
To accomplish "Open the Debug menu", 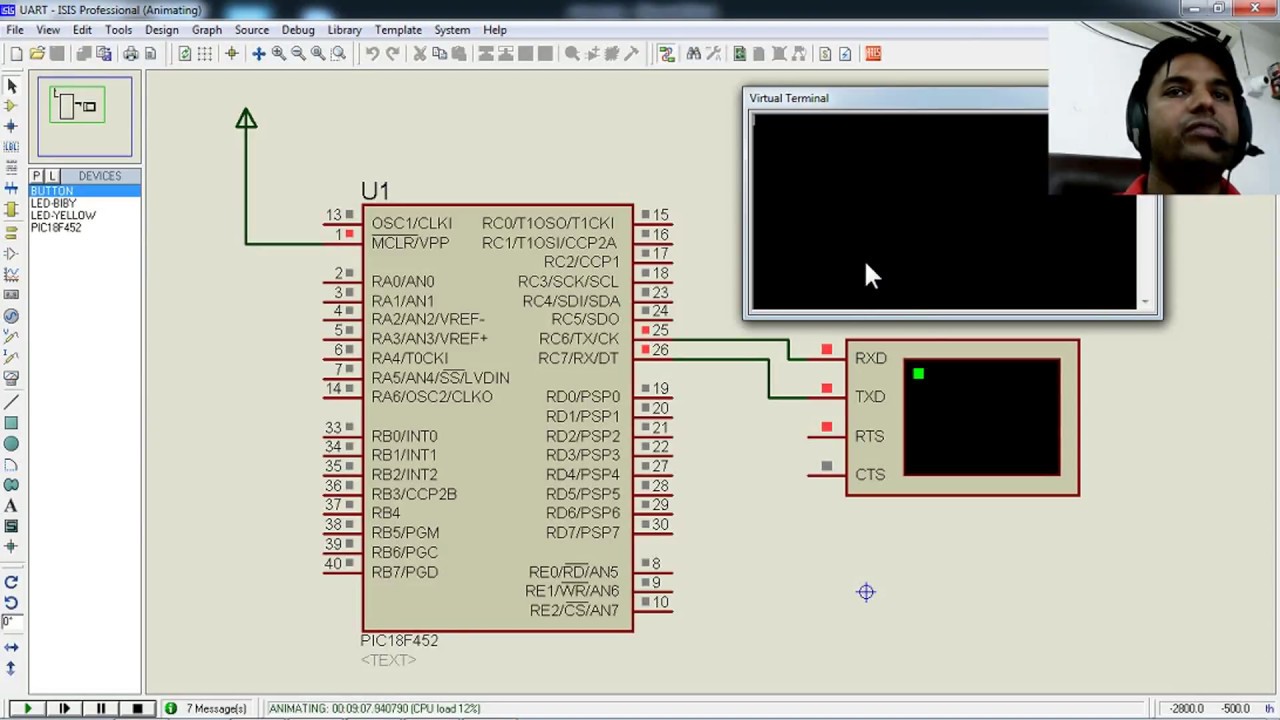I will click(298, 30).
